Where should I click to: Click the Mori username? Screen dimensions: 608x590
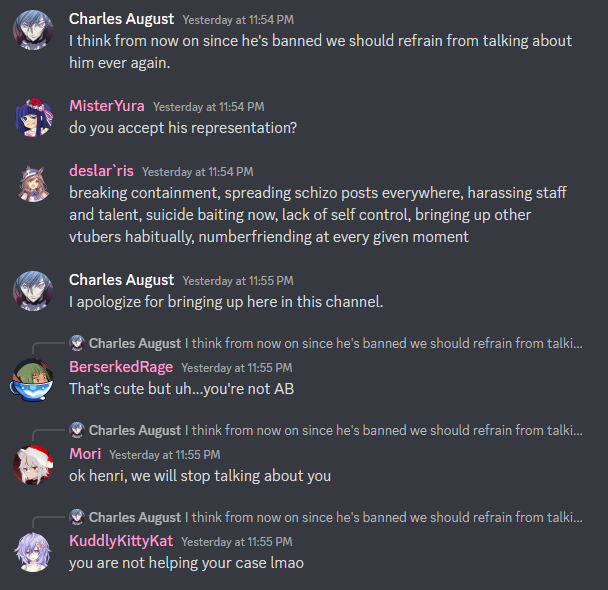[85, 454]
